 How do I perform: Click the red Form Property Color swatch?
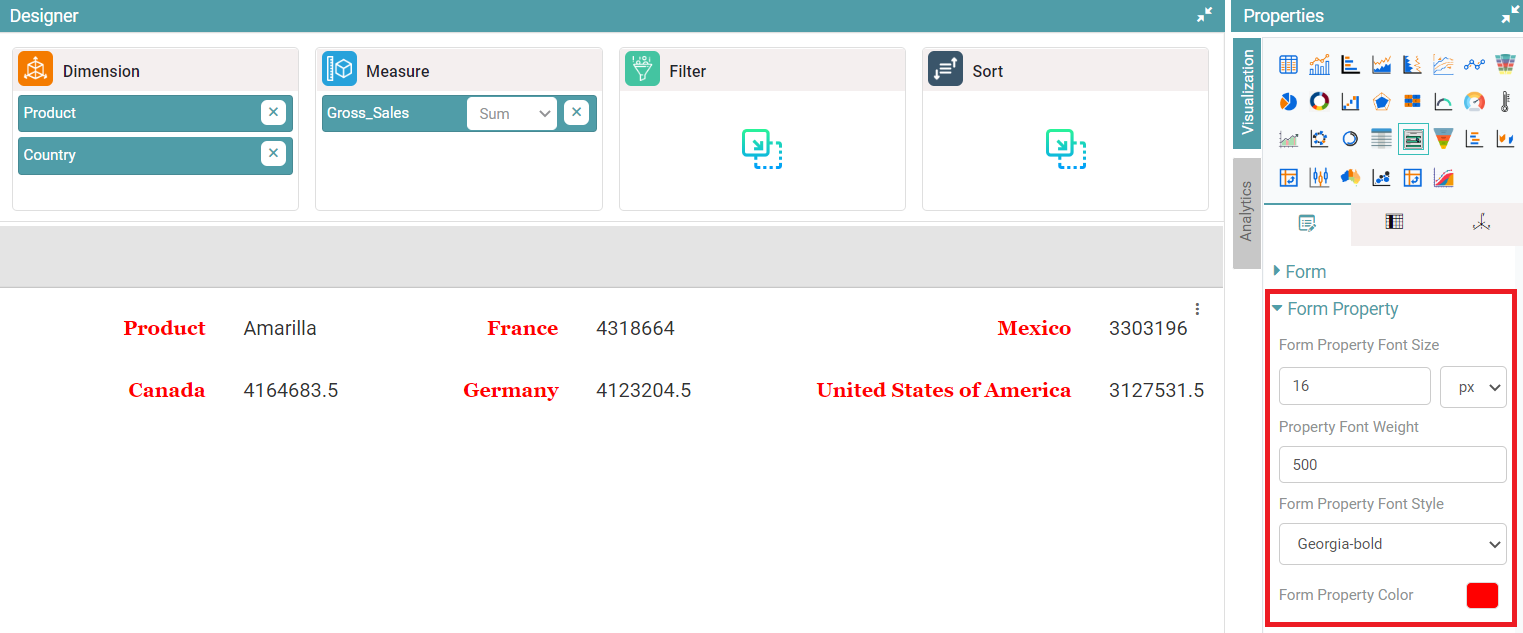pos(1482,595)
